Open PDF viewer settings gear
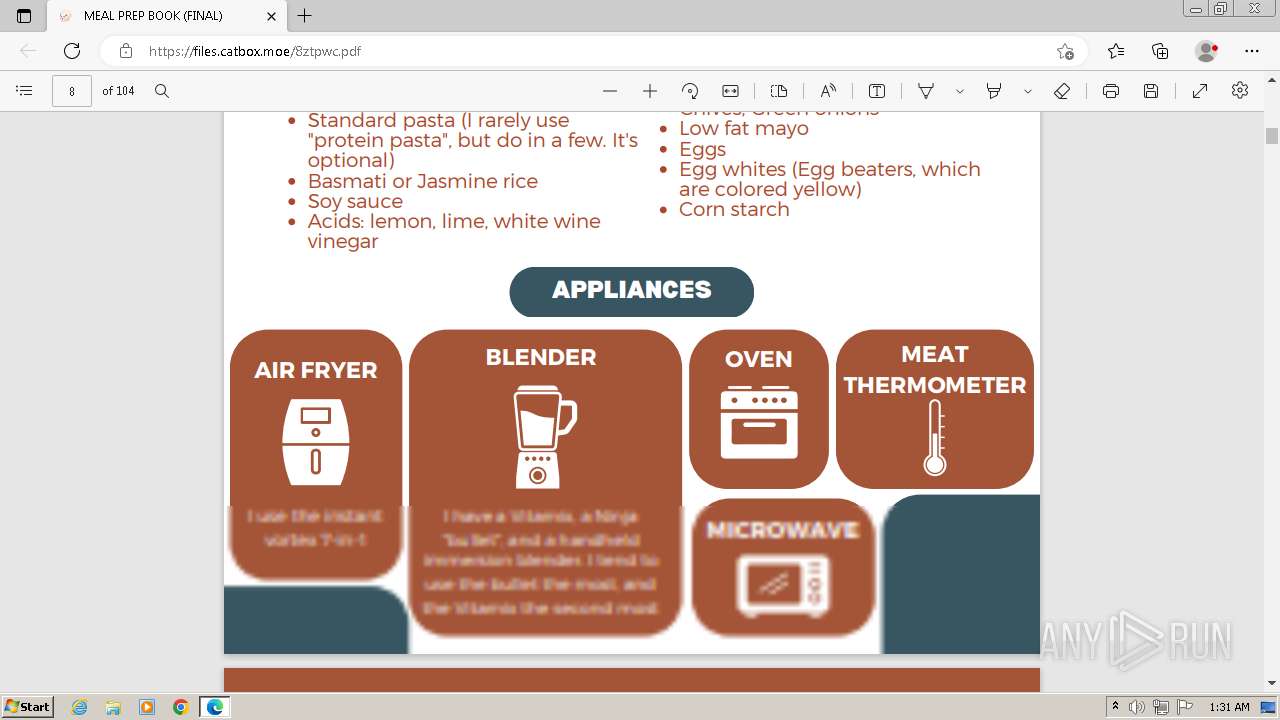Viewport: 1280px width, 720px height. pos(1240,91)
